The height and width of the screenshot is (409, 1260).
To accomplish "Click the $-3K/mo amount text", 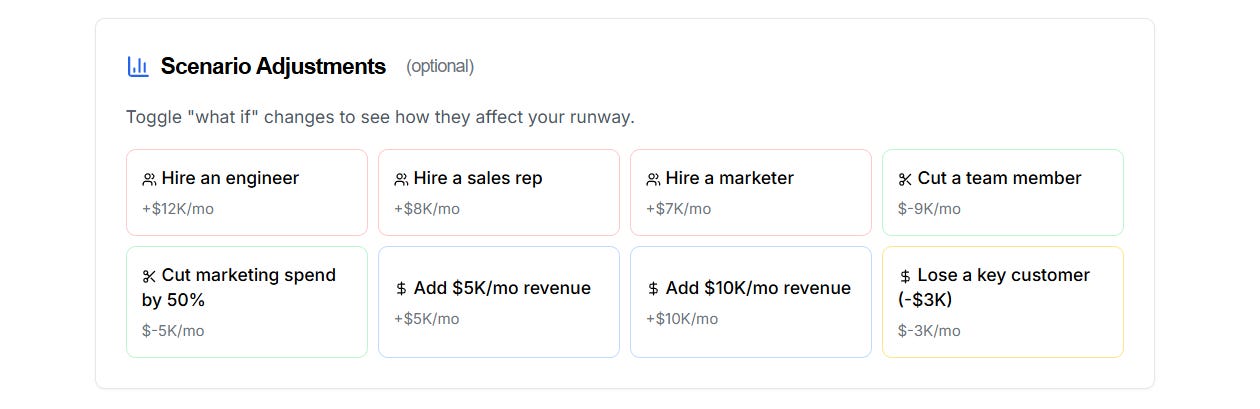I will pyautogui.click(x=929, y=330).
